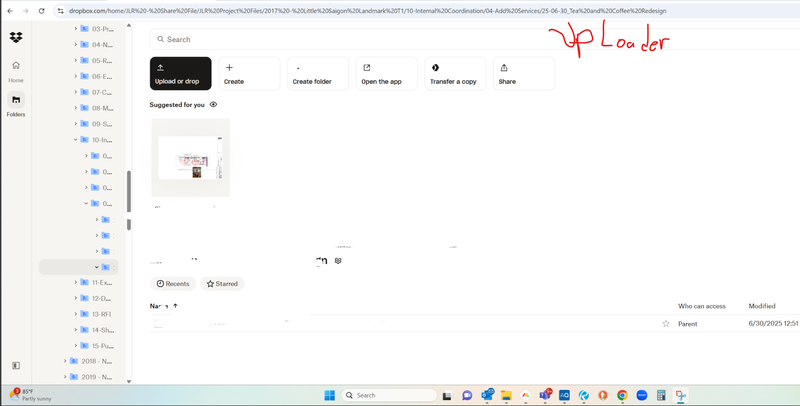Sort by Name using the arrow

tap(176, 306)
